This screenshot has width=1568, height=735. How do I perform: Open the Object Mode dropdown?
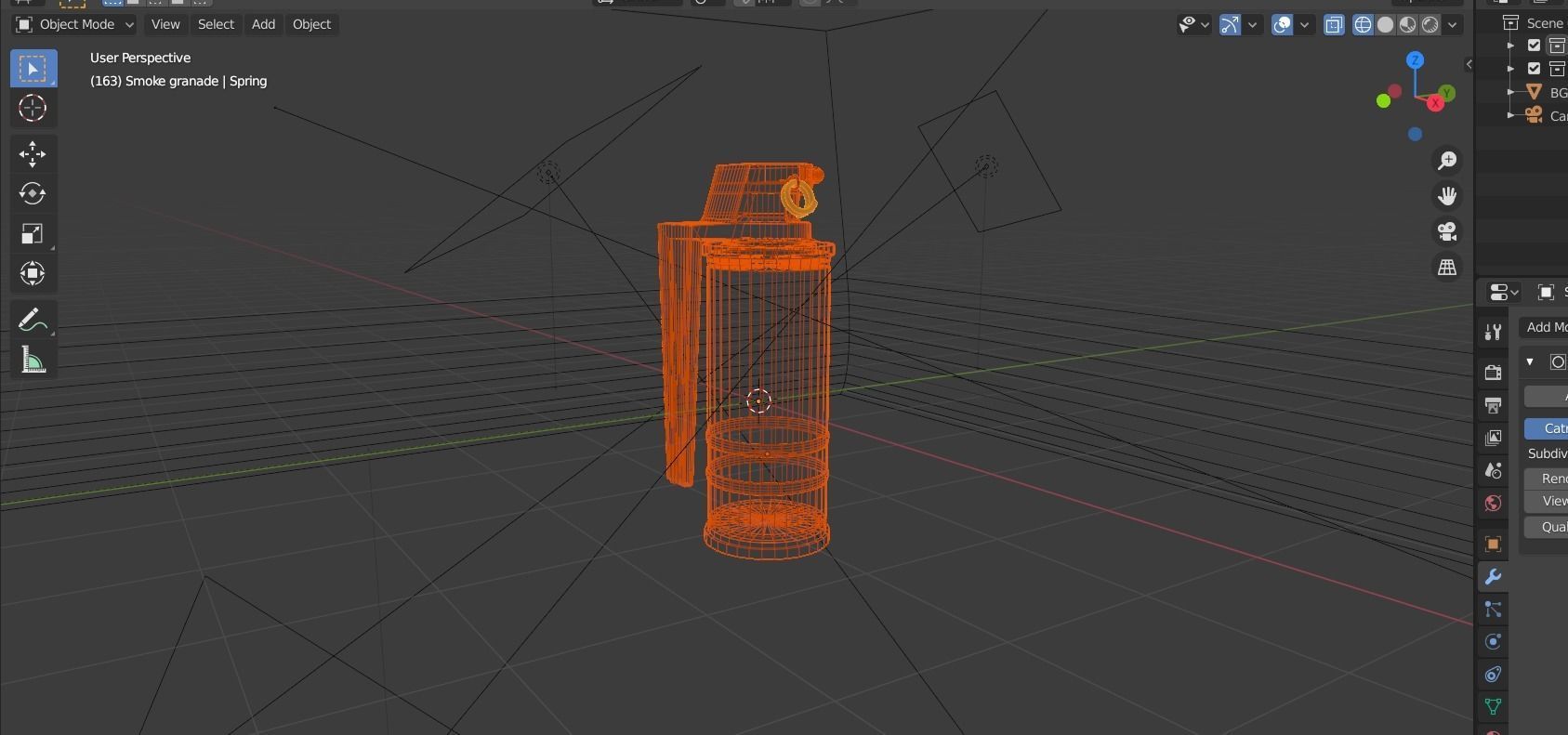click(x=74, y=24)
